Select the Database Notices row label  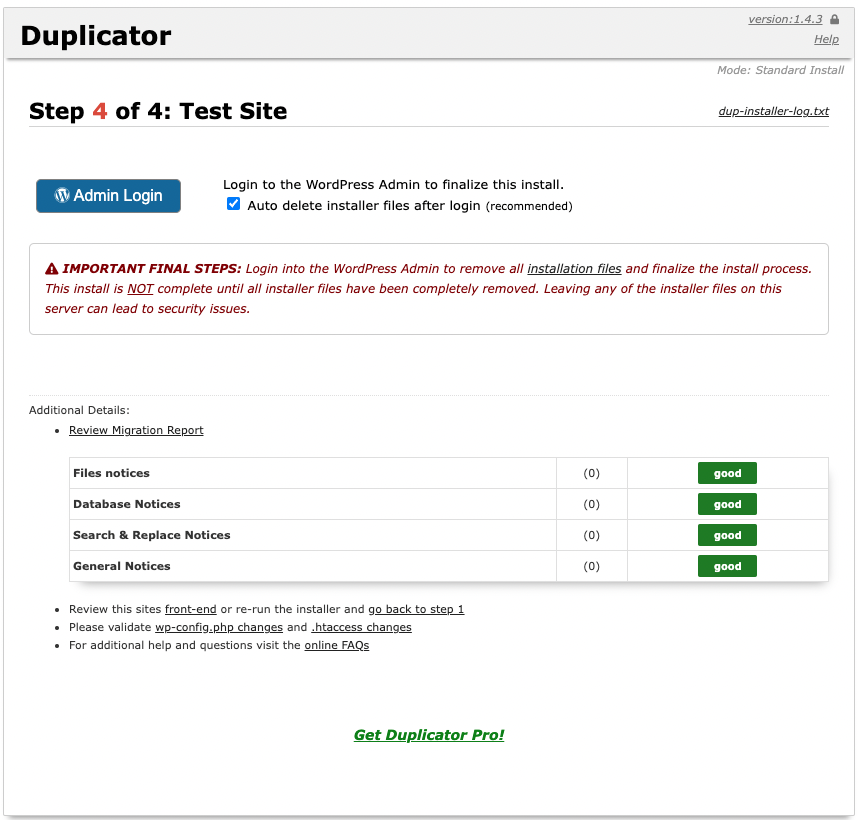click(x=126, y=504)
